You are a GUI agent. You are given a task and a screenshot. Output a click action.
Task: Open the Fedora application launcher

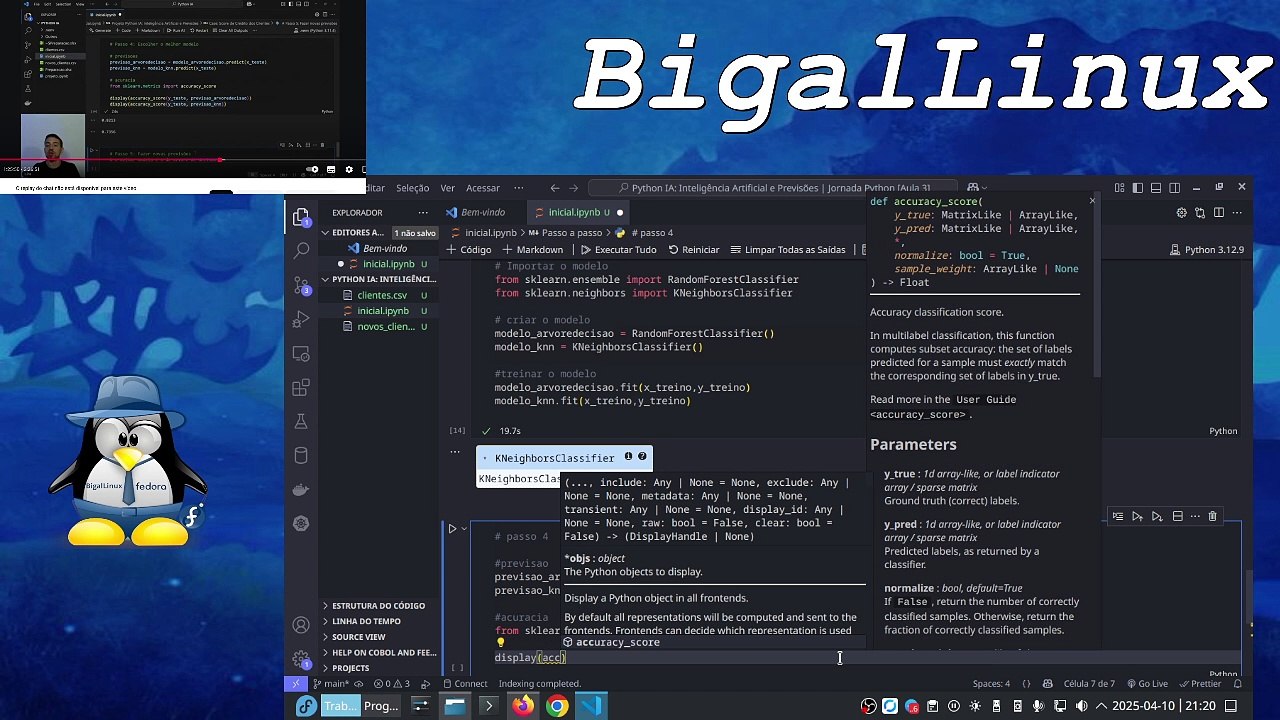306,706
